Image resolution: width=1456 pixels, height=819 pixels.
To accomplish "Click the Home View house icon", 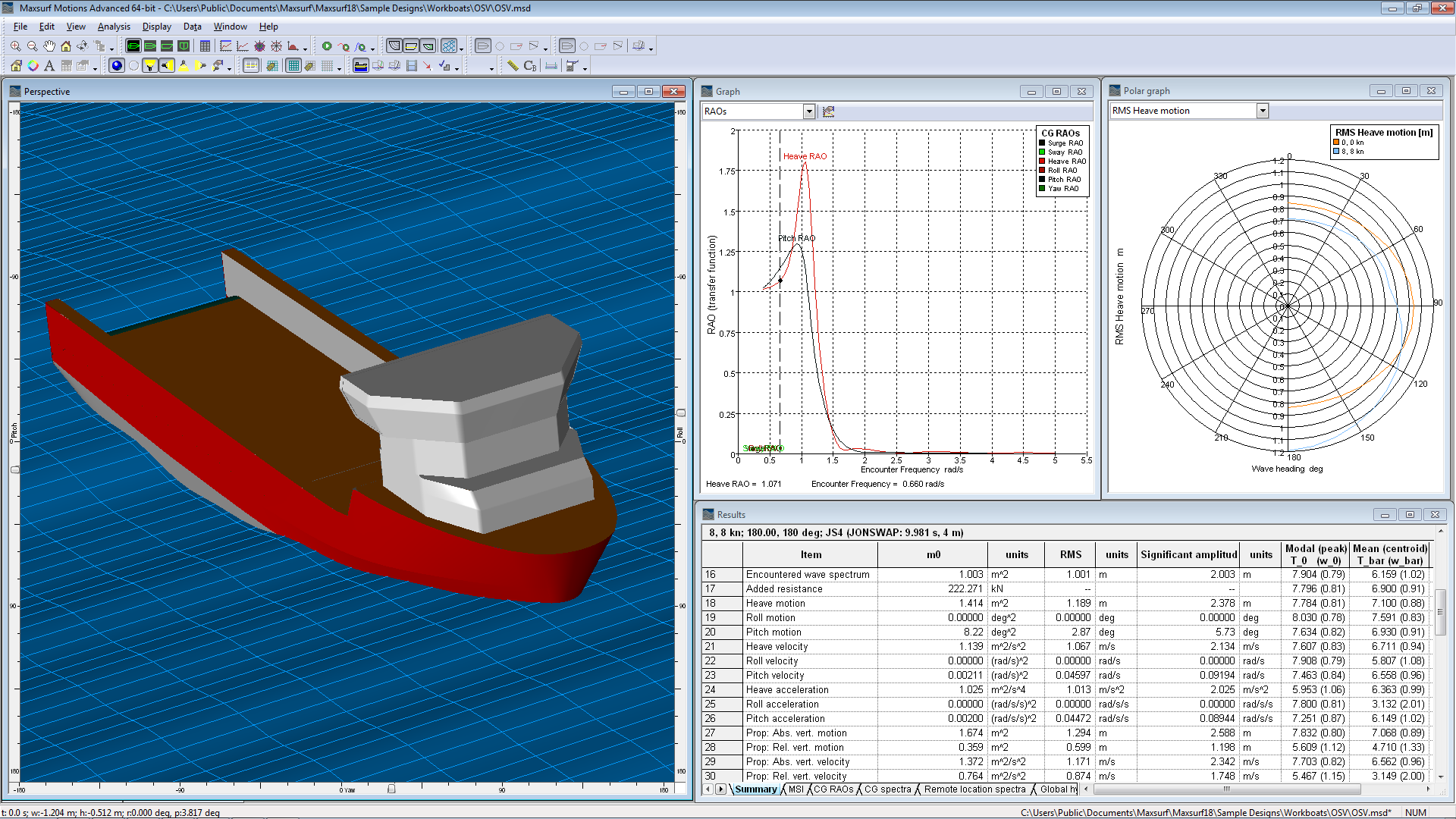I will tap(65, 46).
